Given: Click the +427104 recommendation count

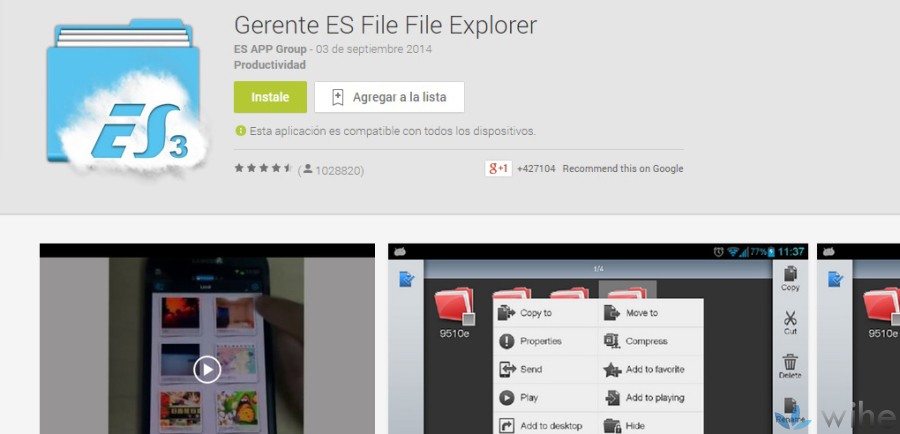Looking at the screenshot, I should (536, 169).
